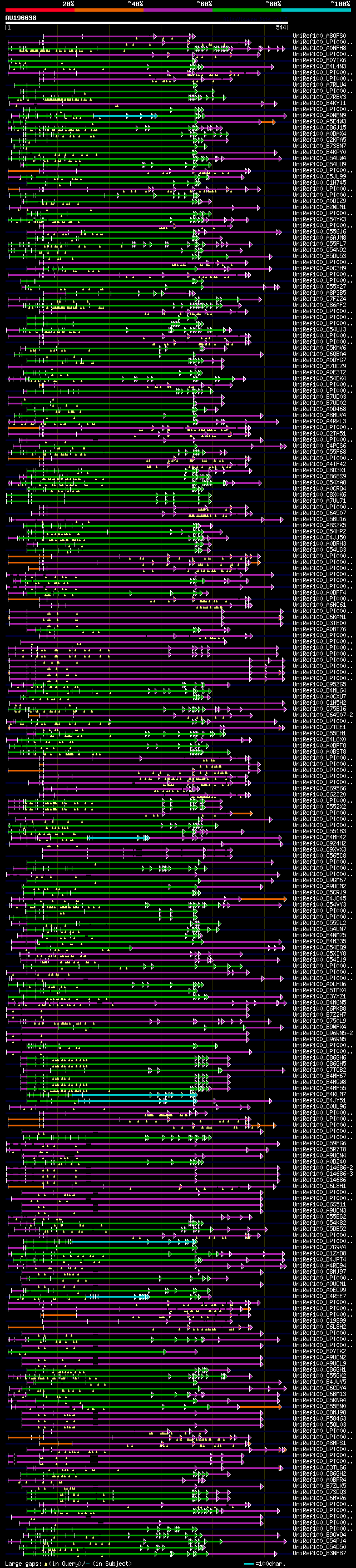This screenshot has width=356, height=1568.
Task: Open hit UniRef100_A8QFS0
Action: pos(319,36)
